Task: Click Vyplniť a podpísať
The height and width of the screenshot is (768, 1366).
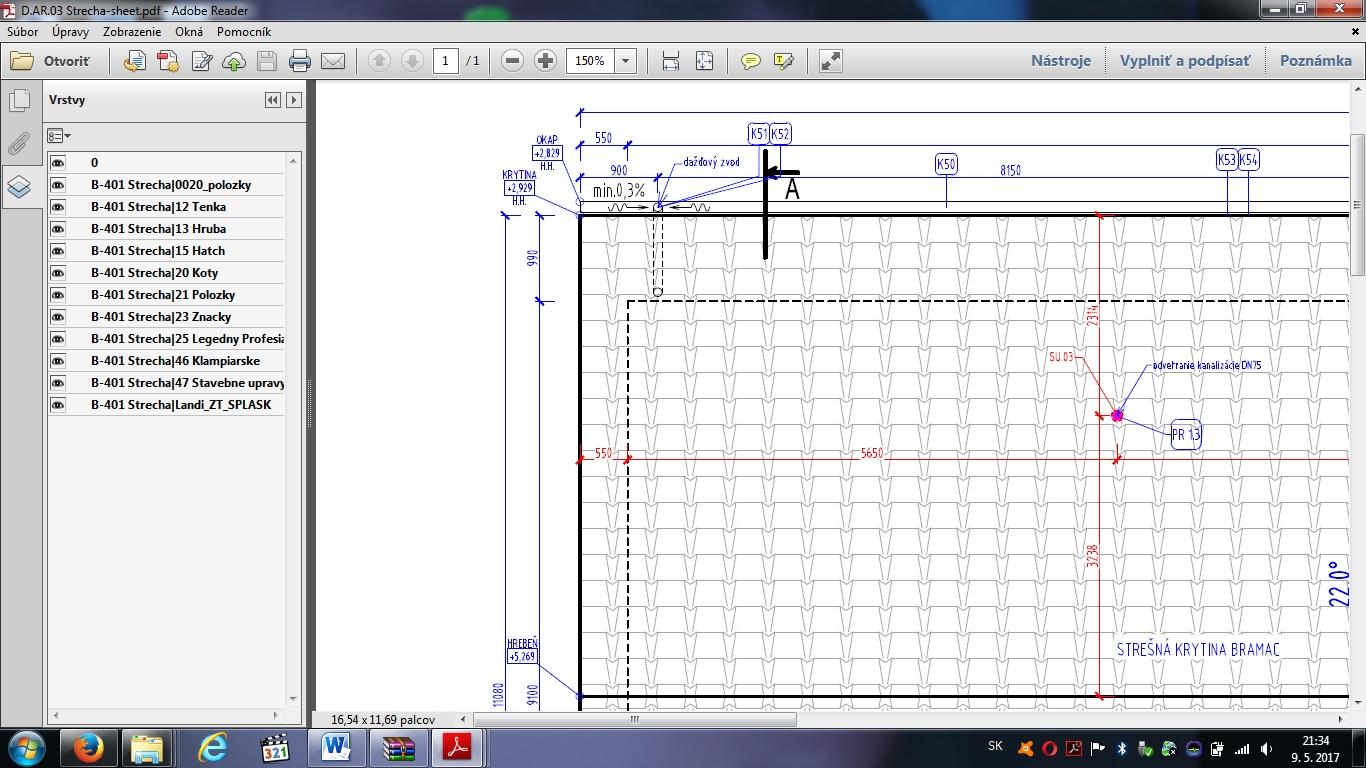Action: pos(1184,61)
